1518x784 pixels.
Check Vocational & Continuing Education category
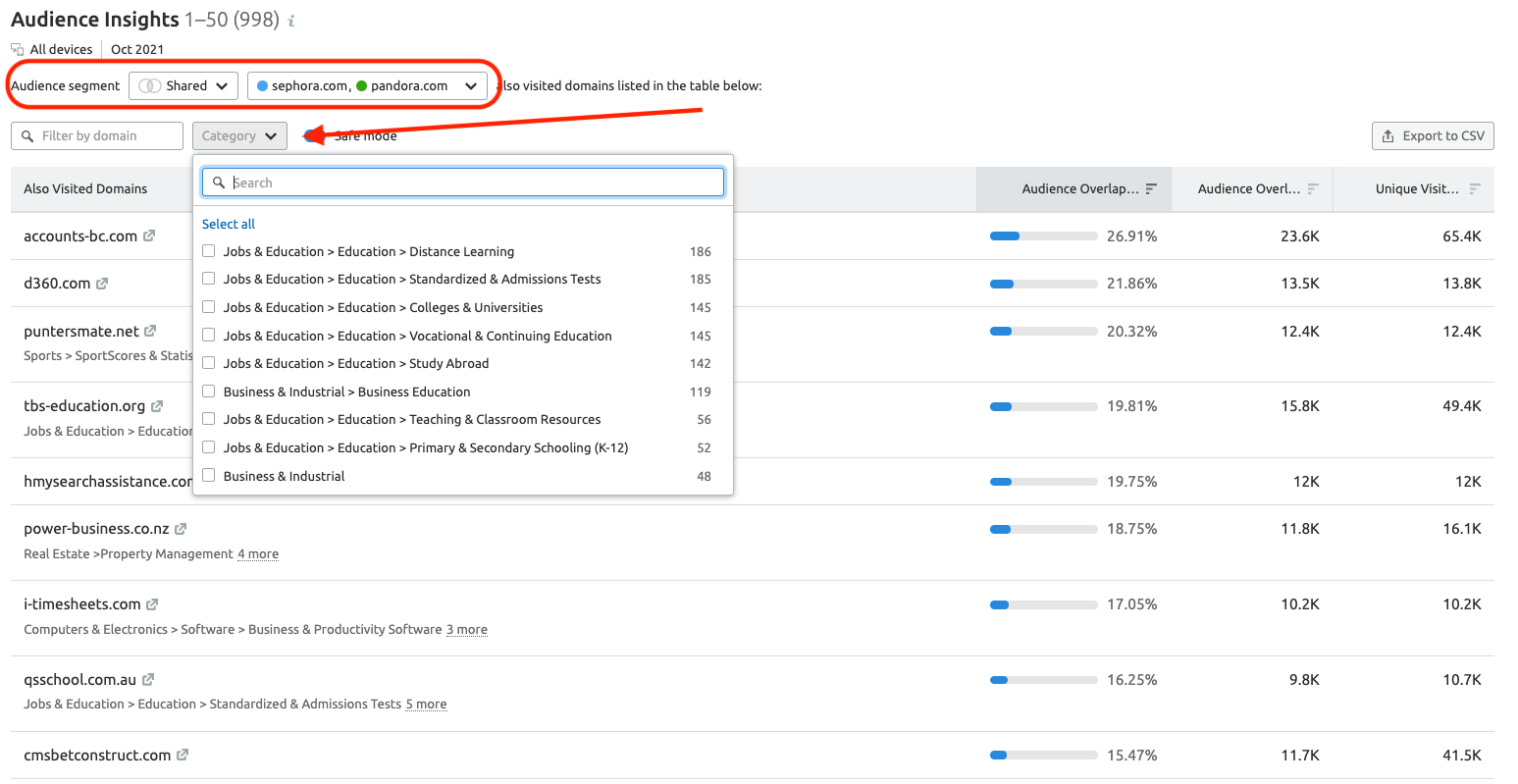point(208,336)
